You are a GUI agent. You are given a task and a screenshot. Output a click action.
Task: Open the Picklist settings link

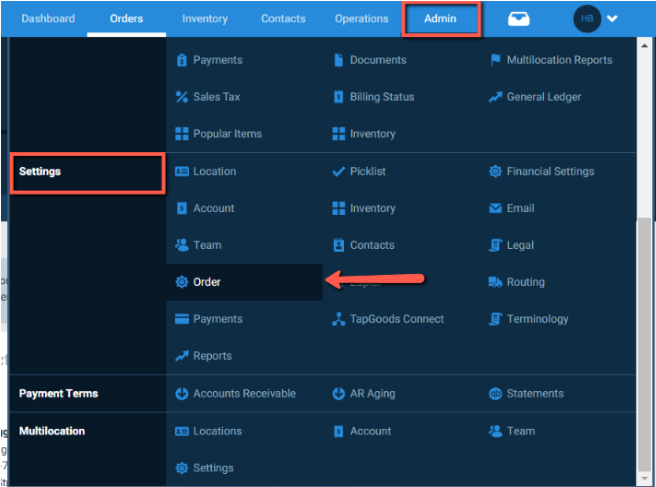[368, 171]
